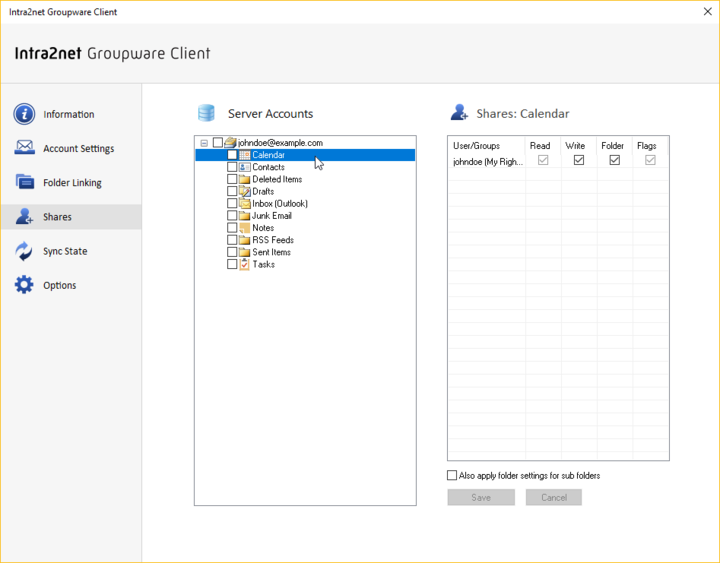Click the Options gear icon
Screen dimensions: 720x563
tap(24, 285)
